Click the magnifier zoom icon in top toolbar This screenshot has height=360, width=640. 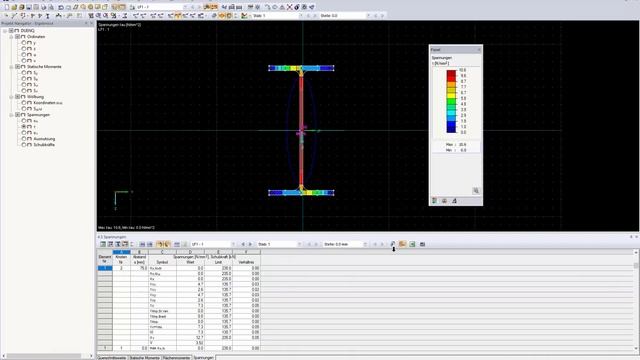pyautogui.click(x=83, y=7)
